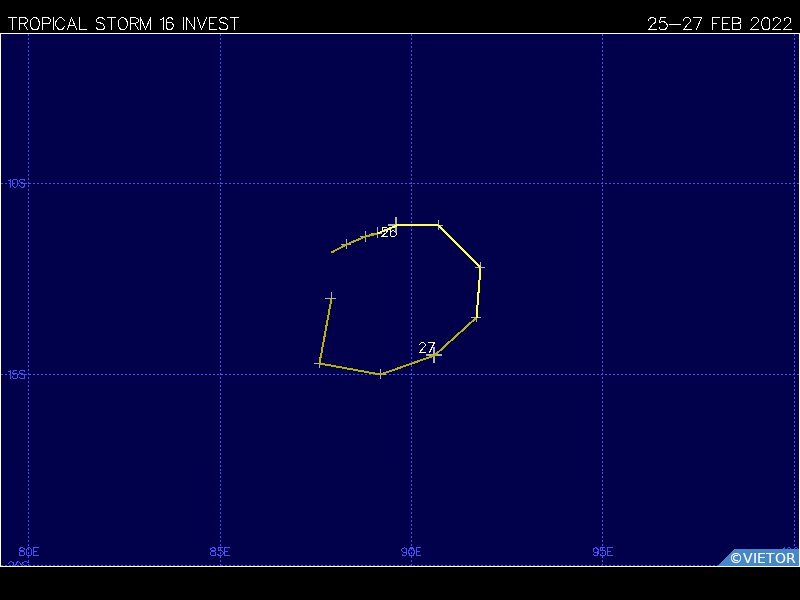Click the day 26 track marker label

(389, 233)
